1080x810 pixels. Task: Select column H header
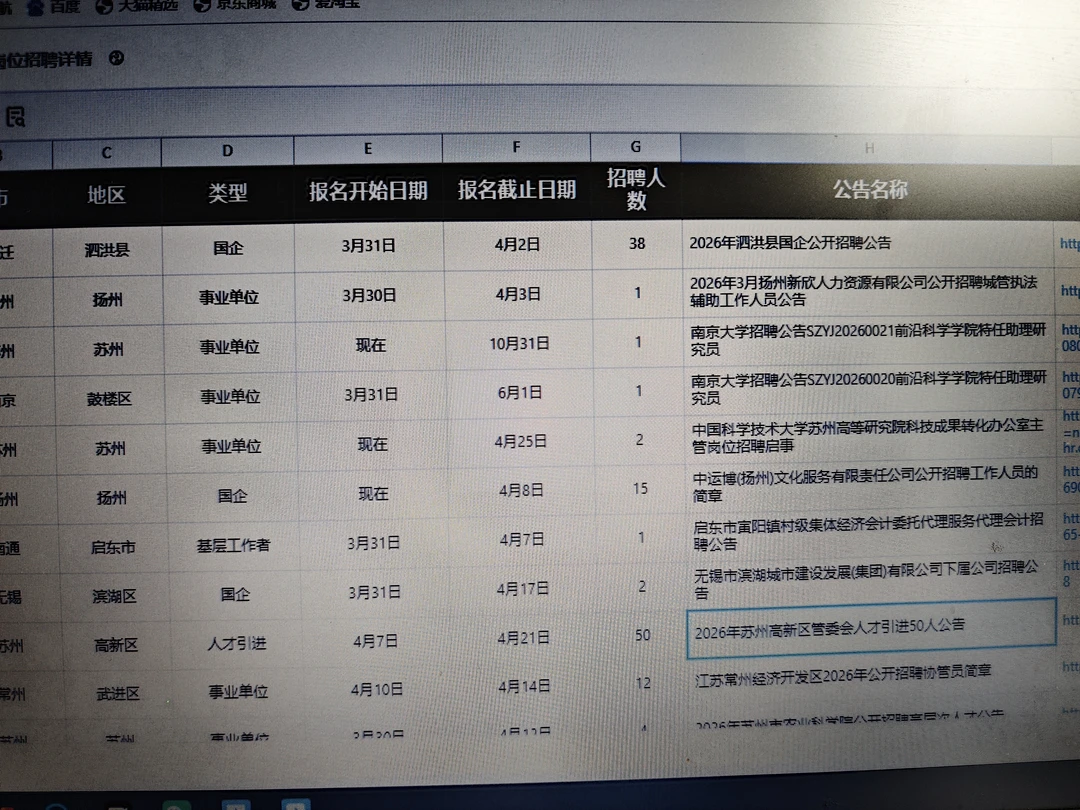pos(869,148)
